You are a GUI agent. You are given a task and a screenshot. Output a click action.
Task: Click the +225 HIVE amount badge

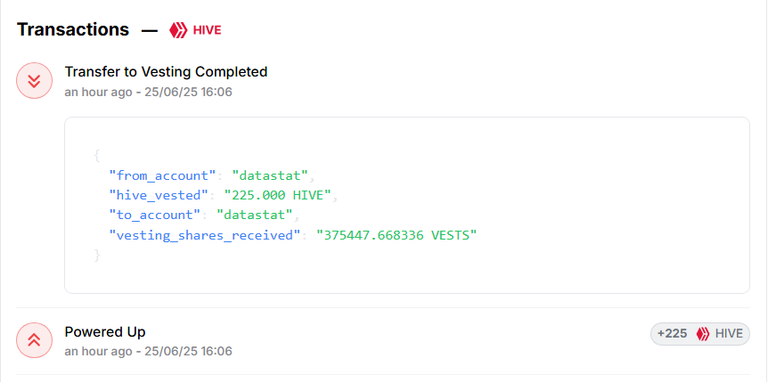(700, 334)
